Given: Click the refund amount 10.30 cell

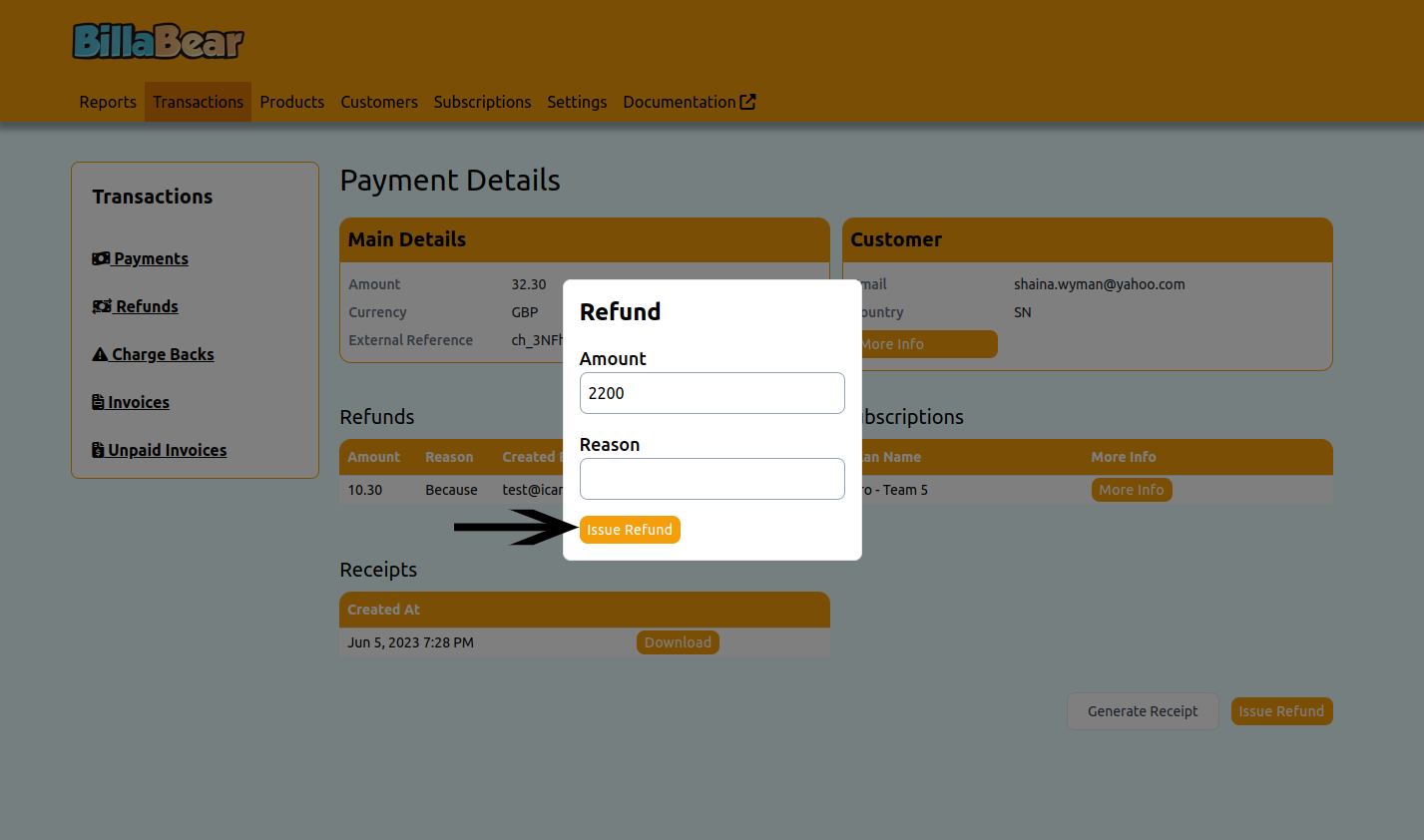Looking at the screenshot, I should (365, 490).
